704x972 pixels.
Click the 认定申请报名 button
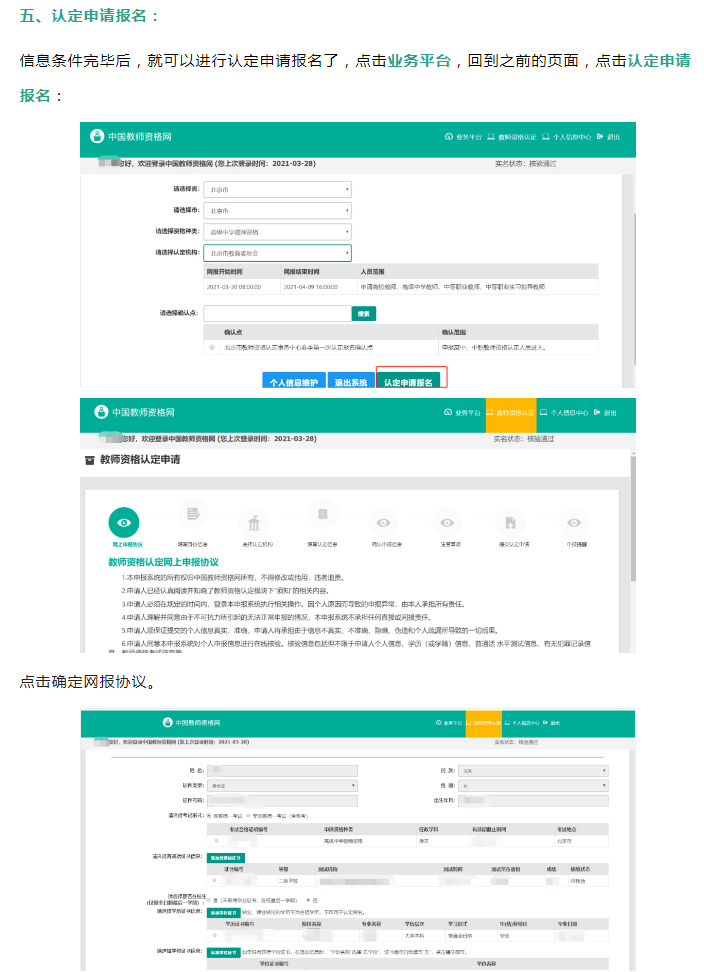[x=408, y=381]
